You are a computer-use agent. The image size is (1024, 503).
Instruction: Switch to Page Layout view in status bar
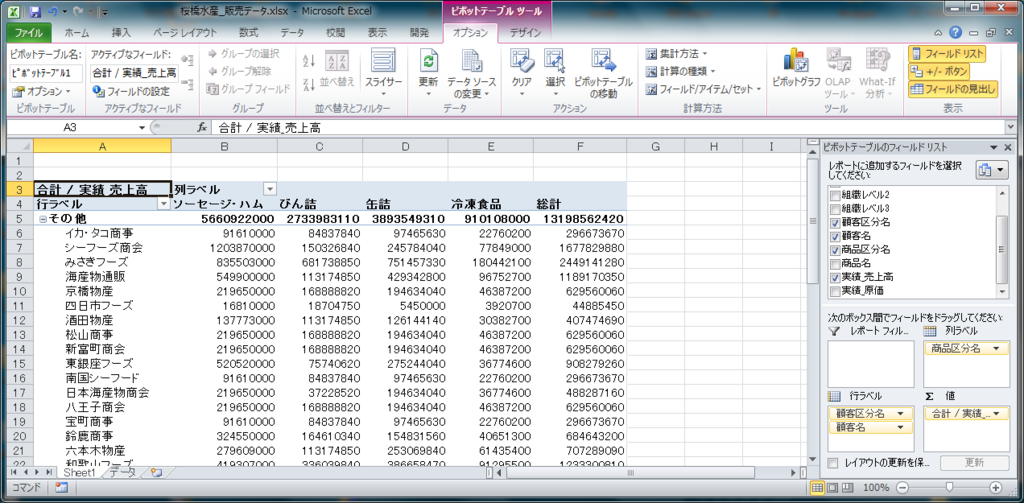pos(832,487)
